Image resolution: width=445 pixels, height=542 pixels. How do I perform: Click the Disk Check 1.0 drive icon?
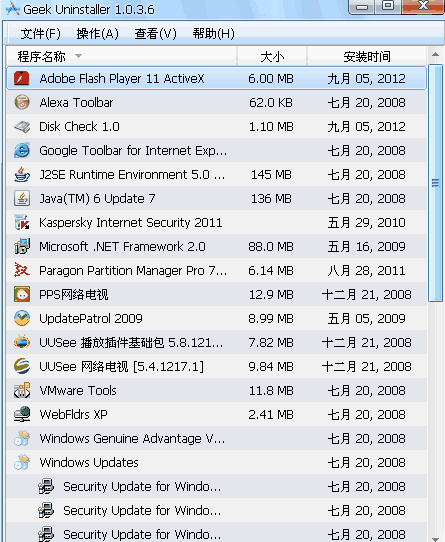(x=22, y=127)
